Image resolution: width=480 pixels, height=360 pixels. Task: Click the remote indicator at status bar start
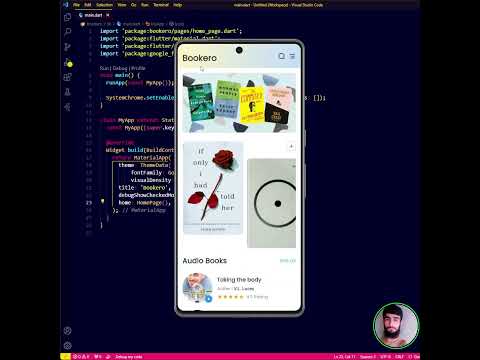tap(65, 357)
